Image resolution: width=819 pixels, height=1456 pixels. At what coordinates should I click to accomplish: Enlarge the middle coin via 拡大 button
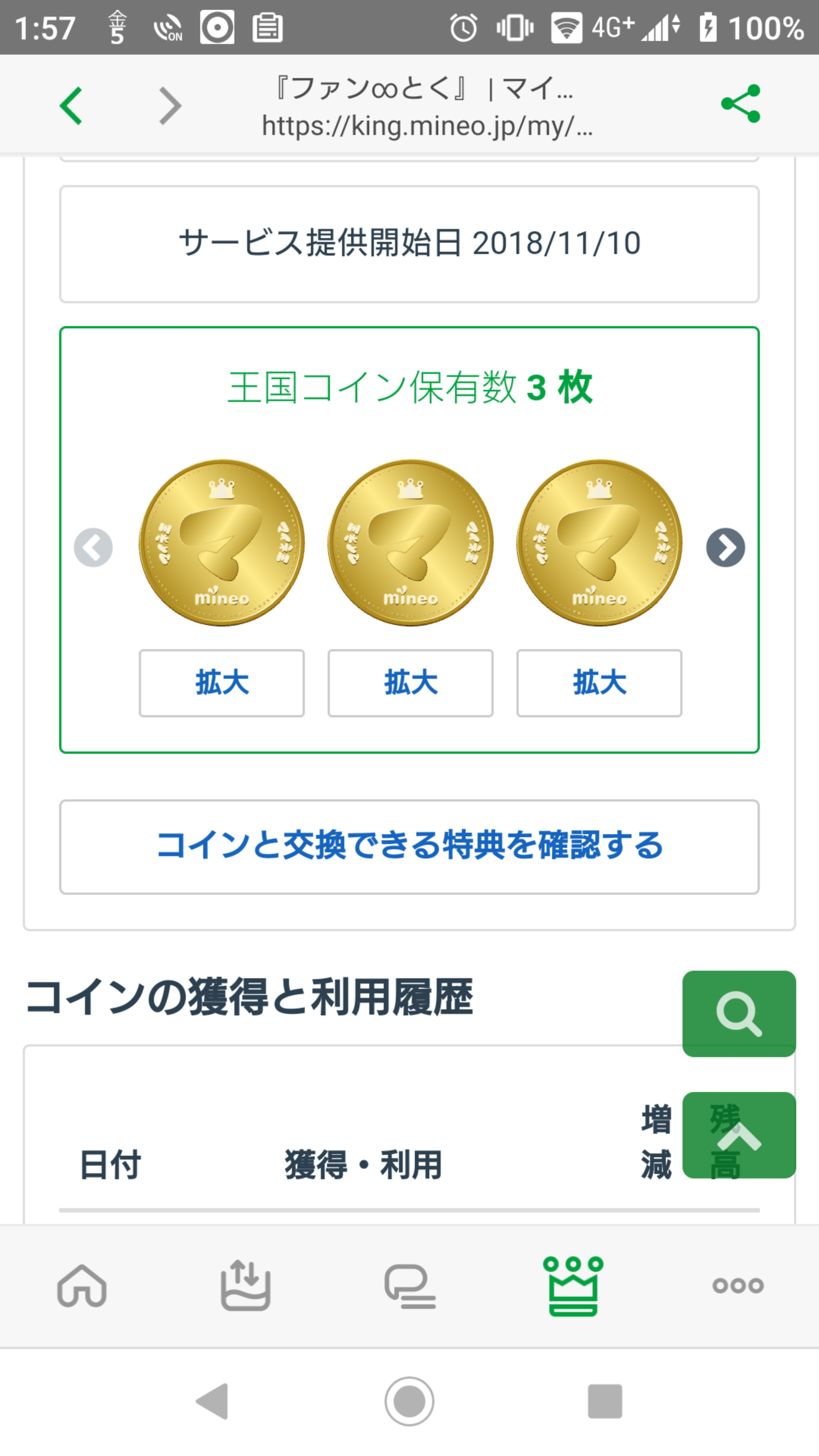pos(410,683)
